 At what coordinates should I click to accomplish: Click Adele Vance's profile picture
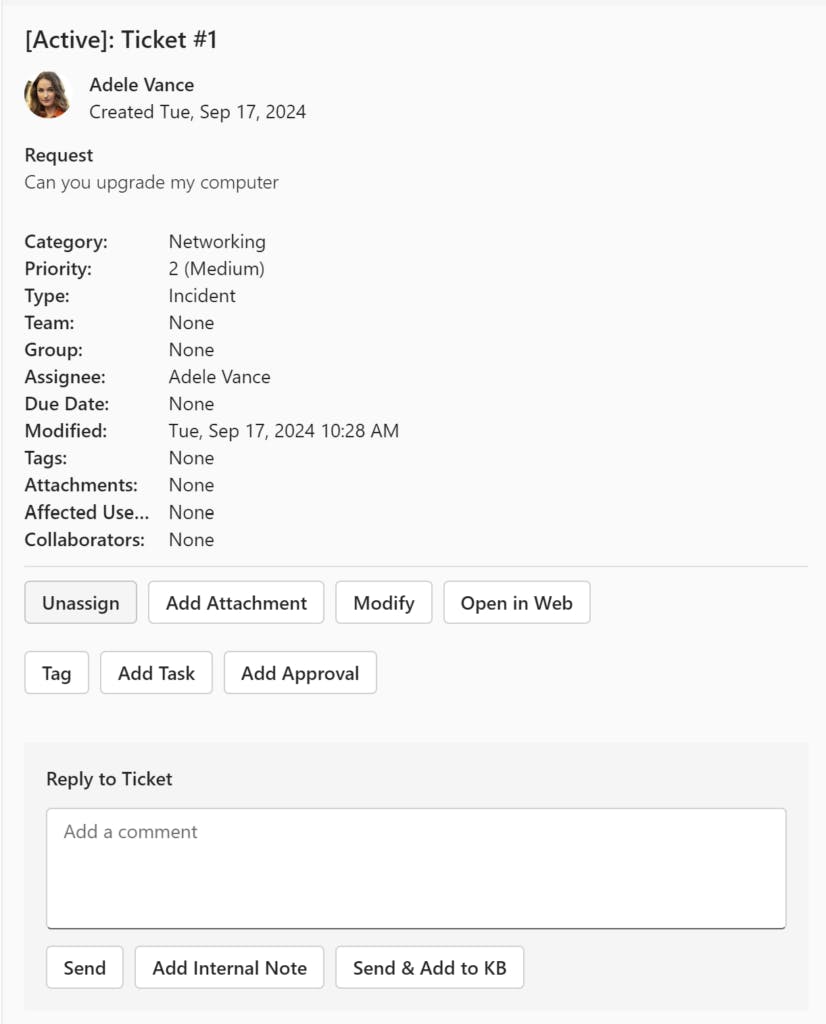[47, 96]
